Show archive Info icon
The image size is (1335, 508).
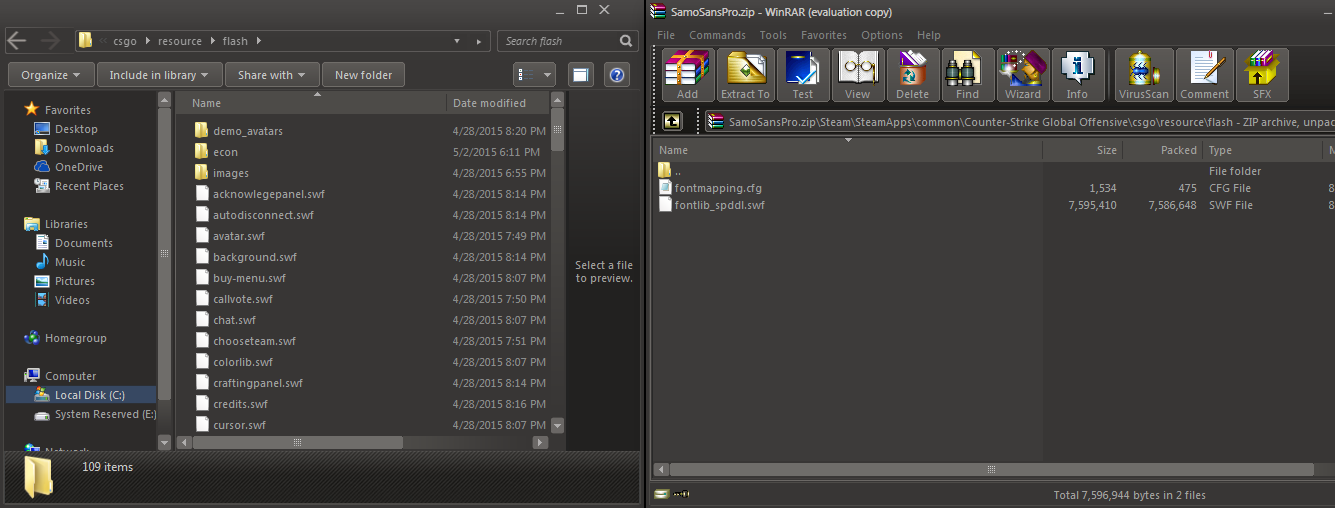pyautogui.click(x=1077, y=75)
